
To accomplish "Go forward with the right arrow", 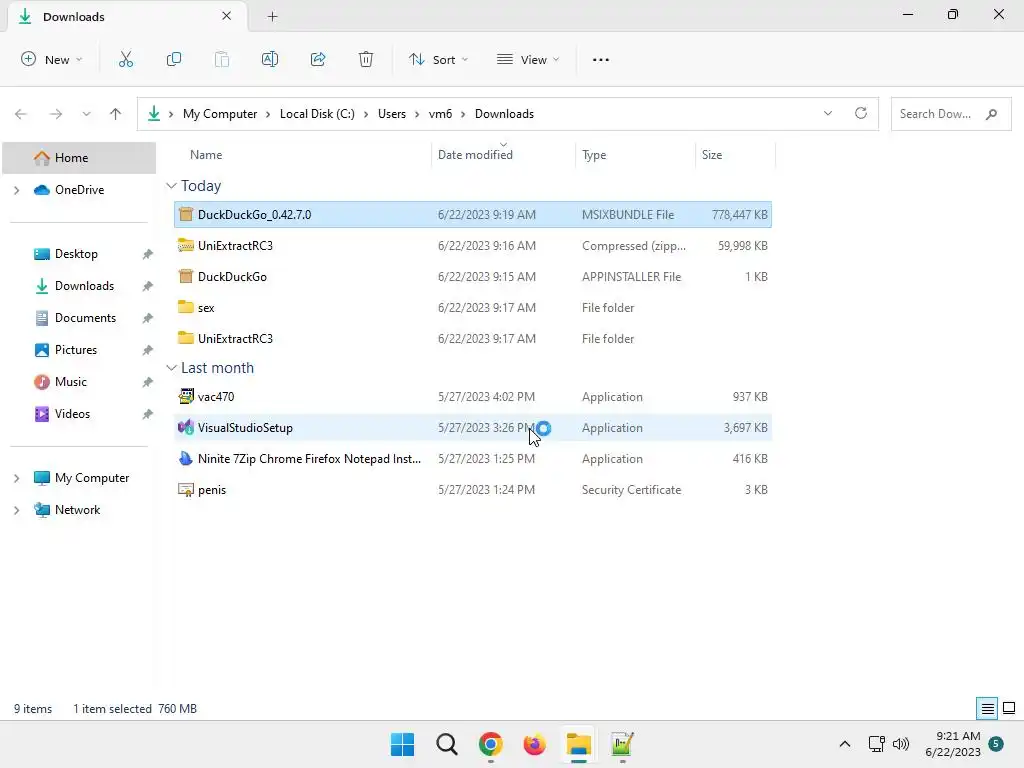I will tap(56, 114).
